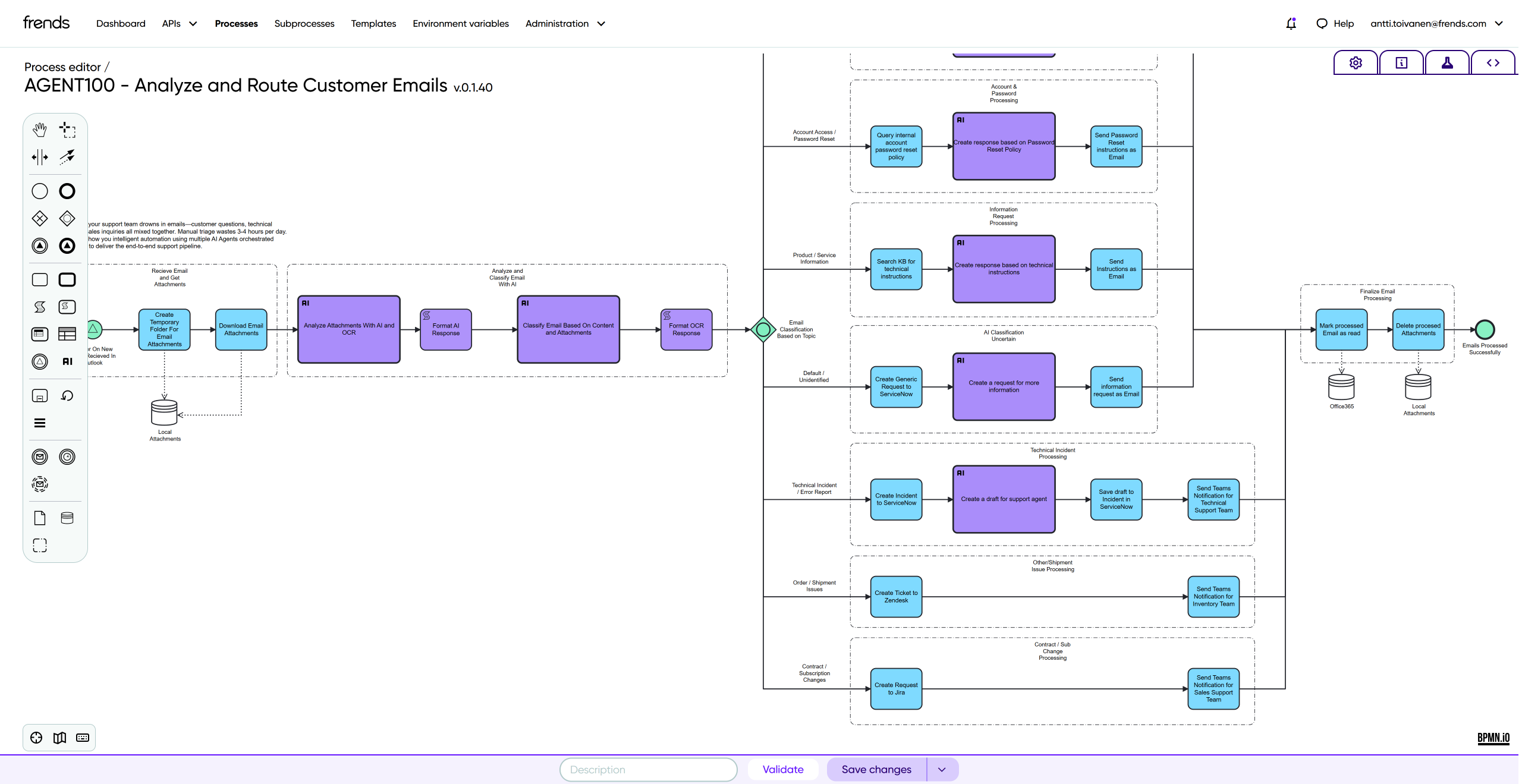Select the data store shape in palette
1522x784 pixels.
(x=67, y=518)
